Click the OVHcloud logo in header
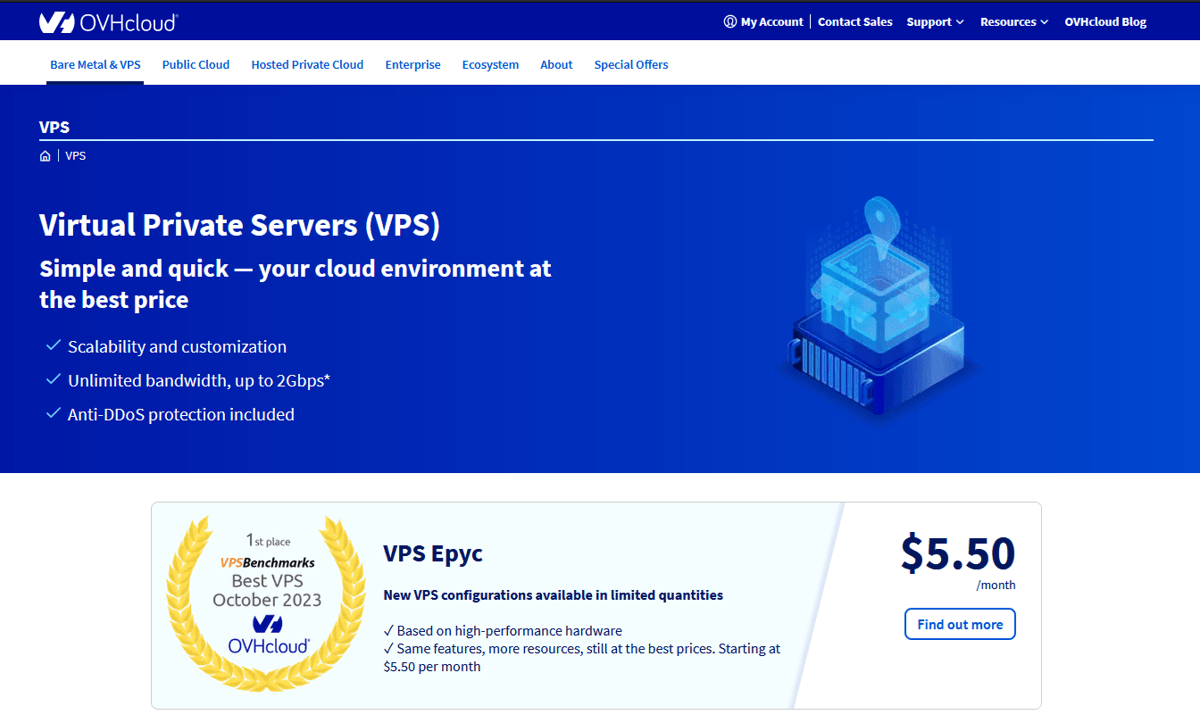The height and width of the screenshot is (723, 1200). pos(108,21)
